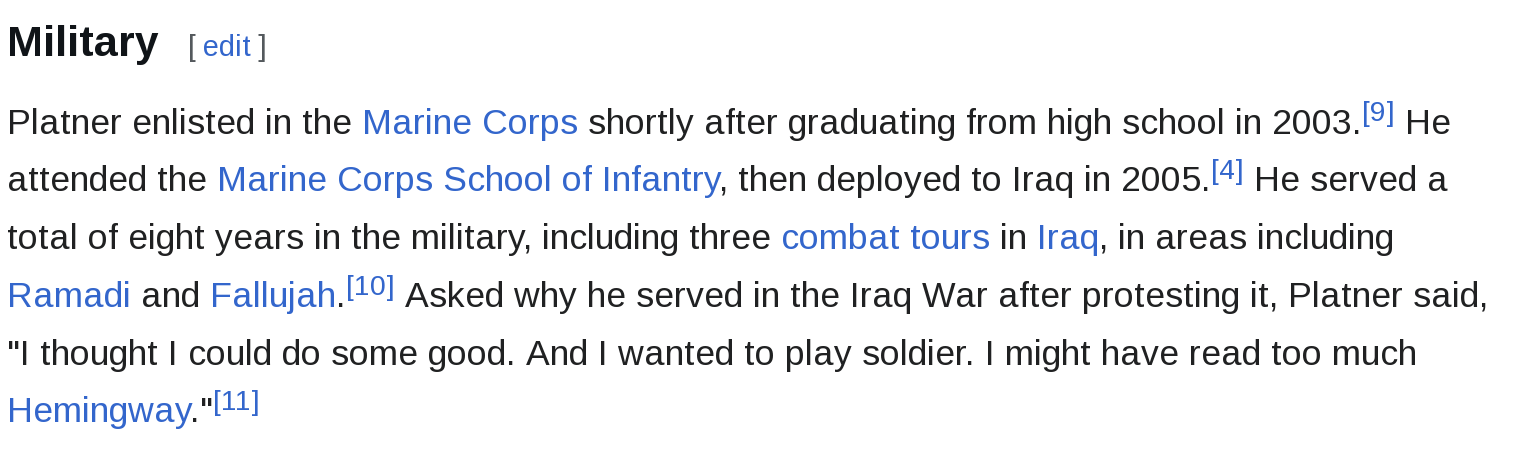
Task: Click the Hemingway link
Action: coord(98,410)
